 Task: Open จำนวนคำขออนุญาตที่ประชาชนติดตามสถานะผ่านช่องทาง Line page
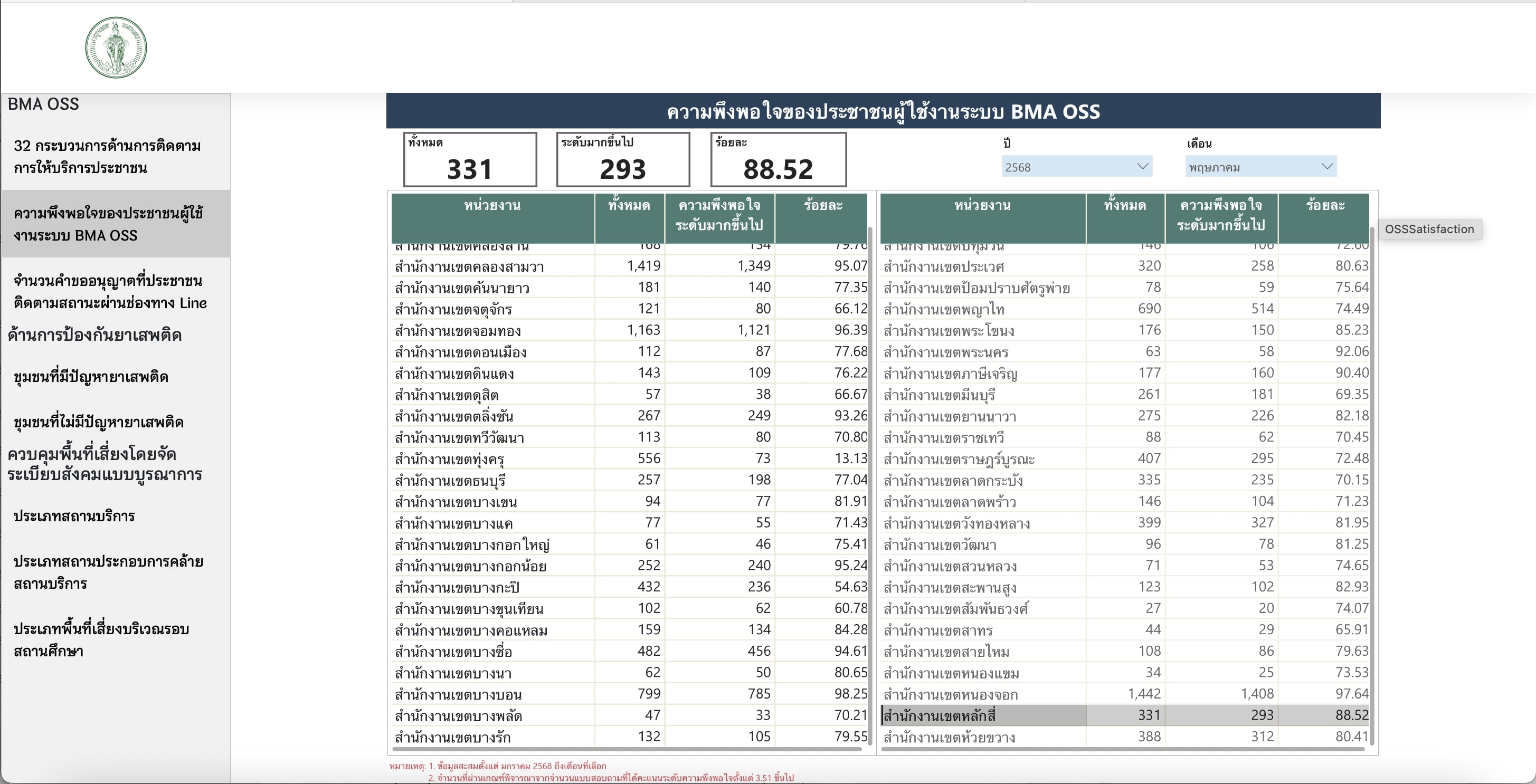click(116, 292)
